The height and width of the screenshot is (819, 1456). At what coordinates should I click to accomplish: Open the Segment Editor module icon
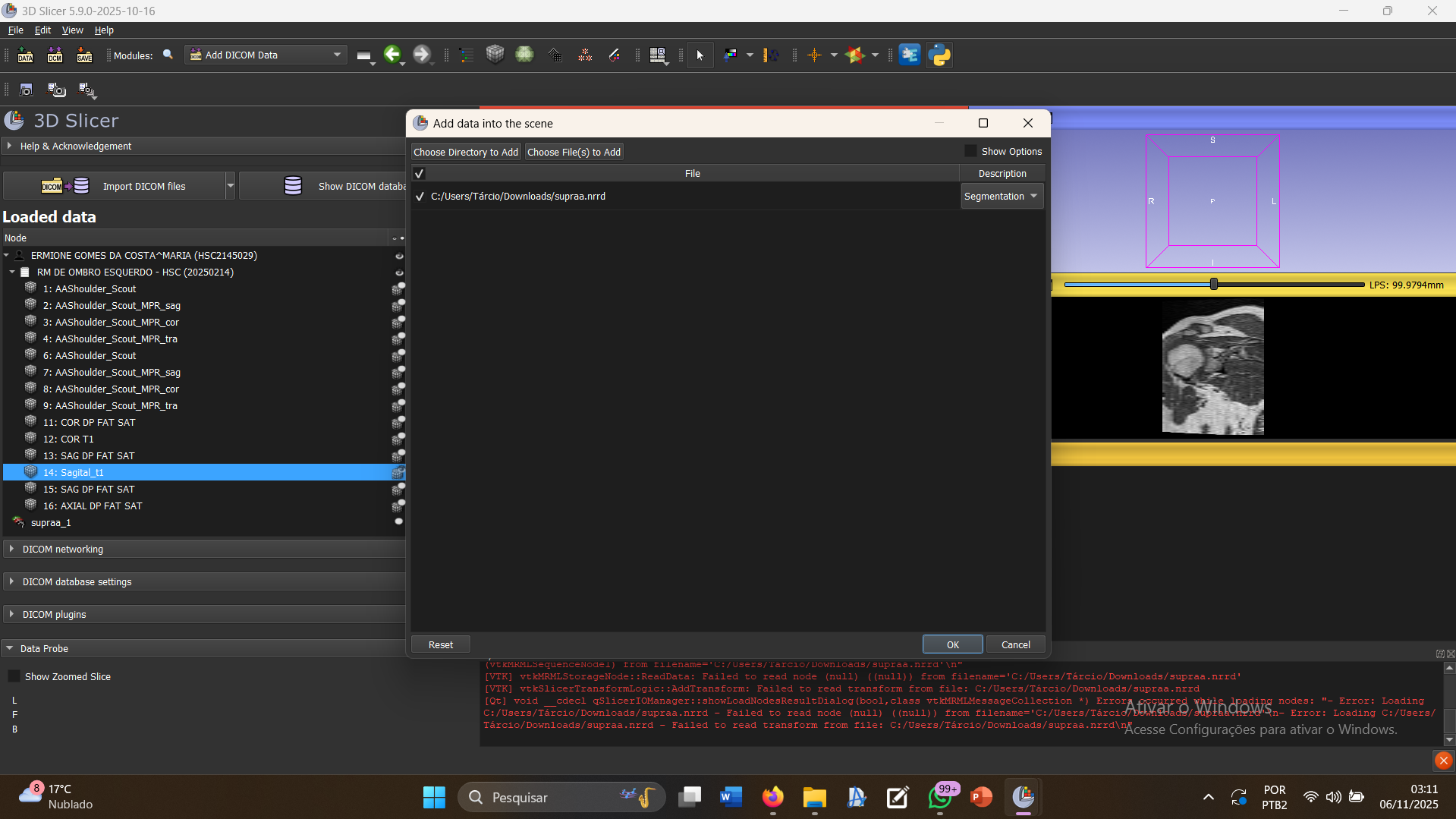(615, 55)
